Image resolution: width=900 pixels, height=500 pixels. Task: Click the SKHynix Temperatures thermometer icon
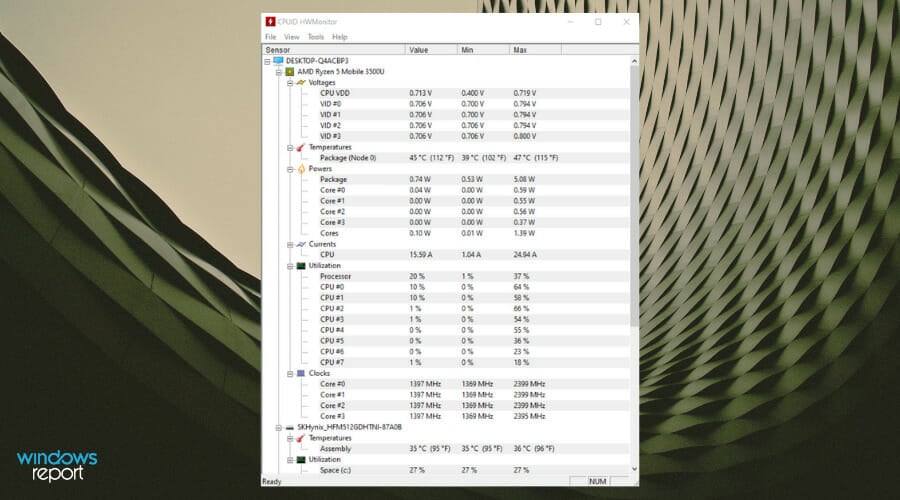(301, 438)
